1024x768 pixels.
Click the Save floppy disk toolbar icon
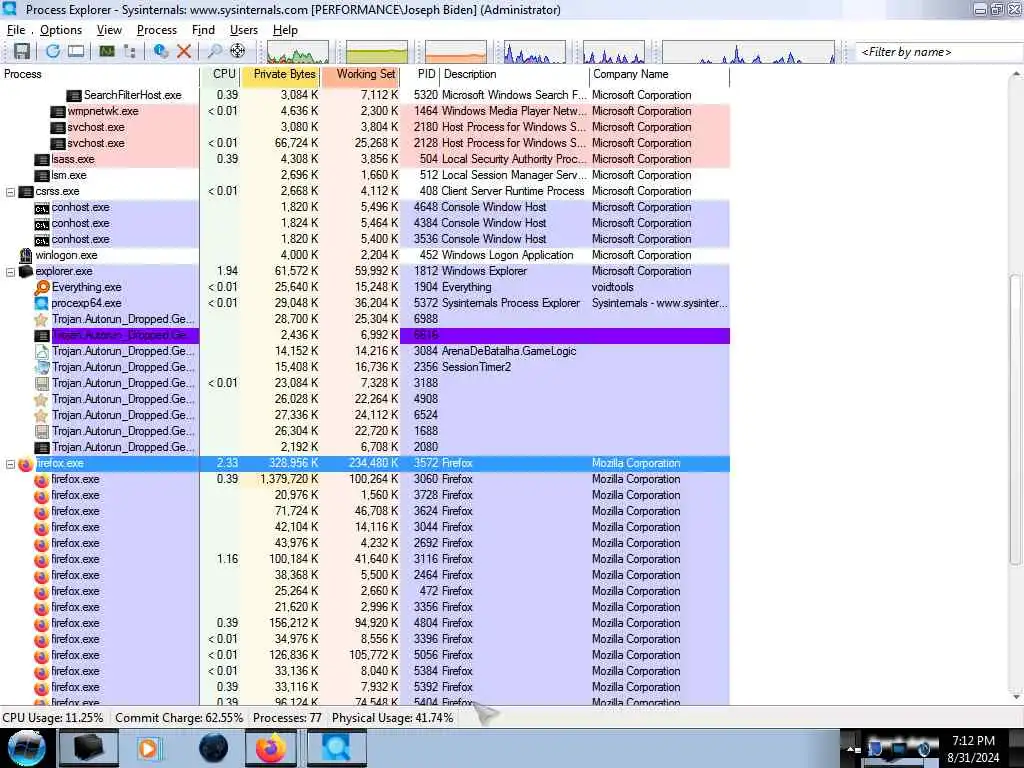point(22,52)
